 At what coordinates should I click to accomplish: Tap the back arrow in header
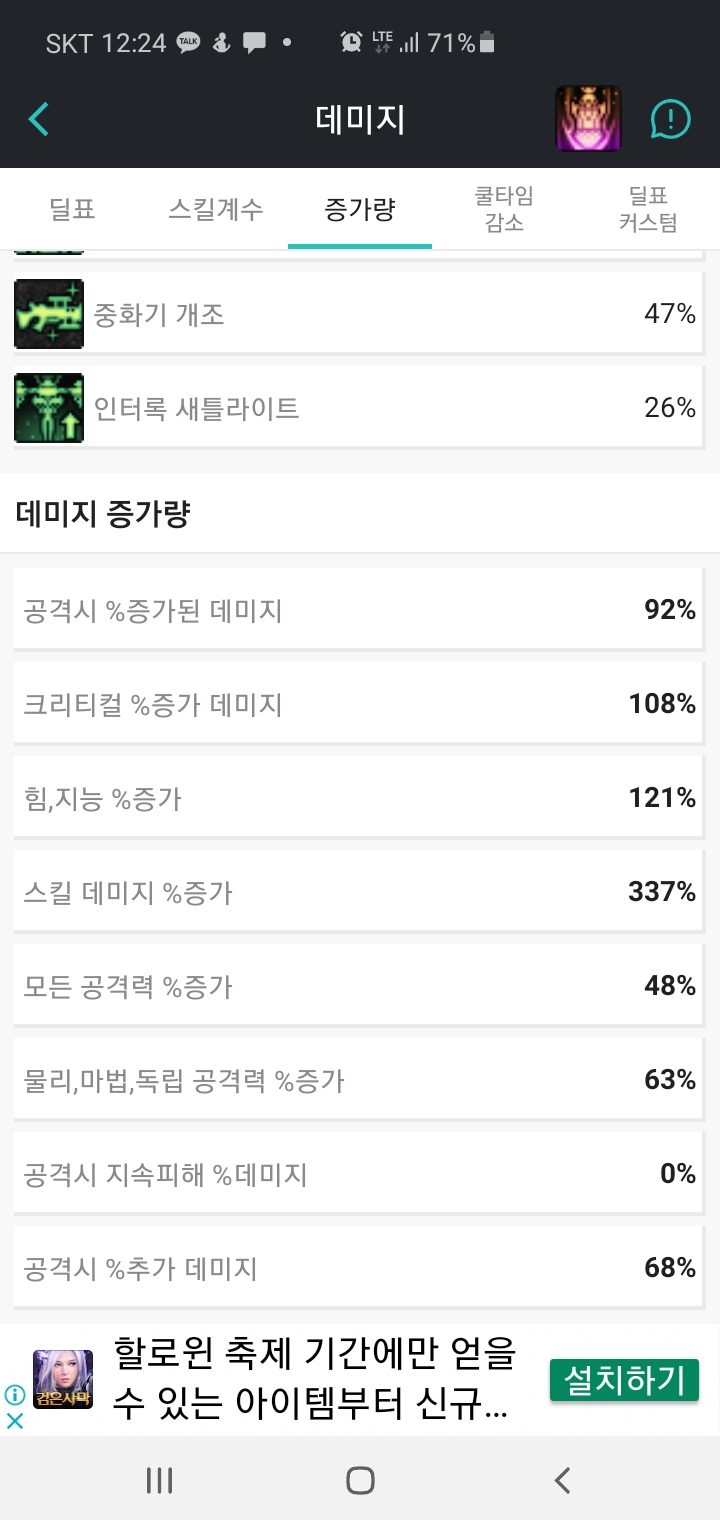39,120
